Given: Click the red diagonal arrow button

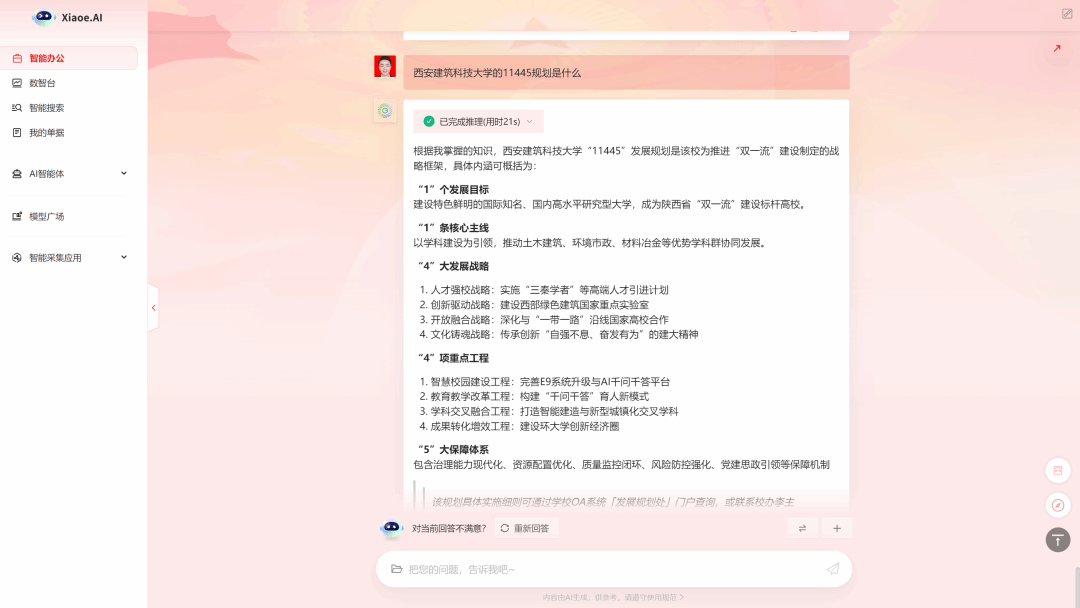Looking at the screenshot, I should pos(1057,49).
